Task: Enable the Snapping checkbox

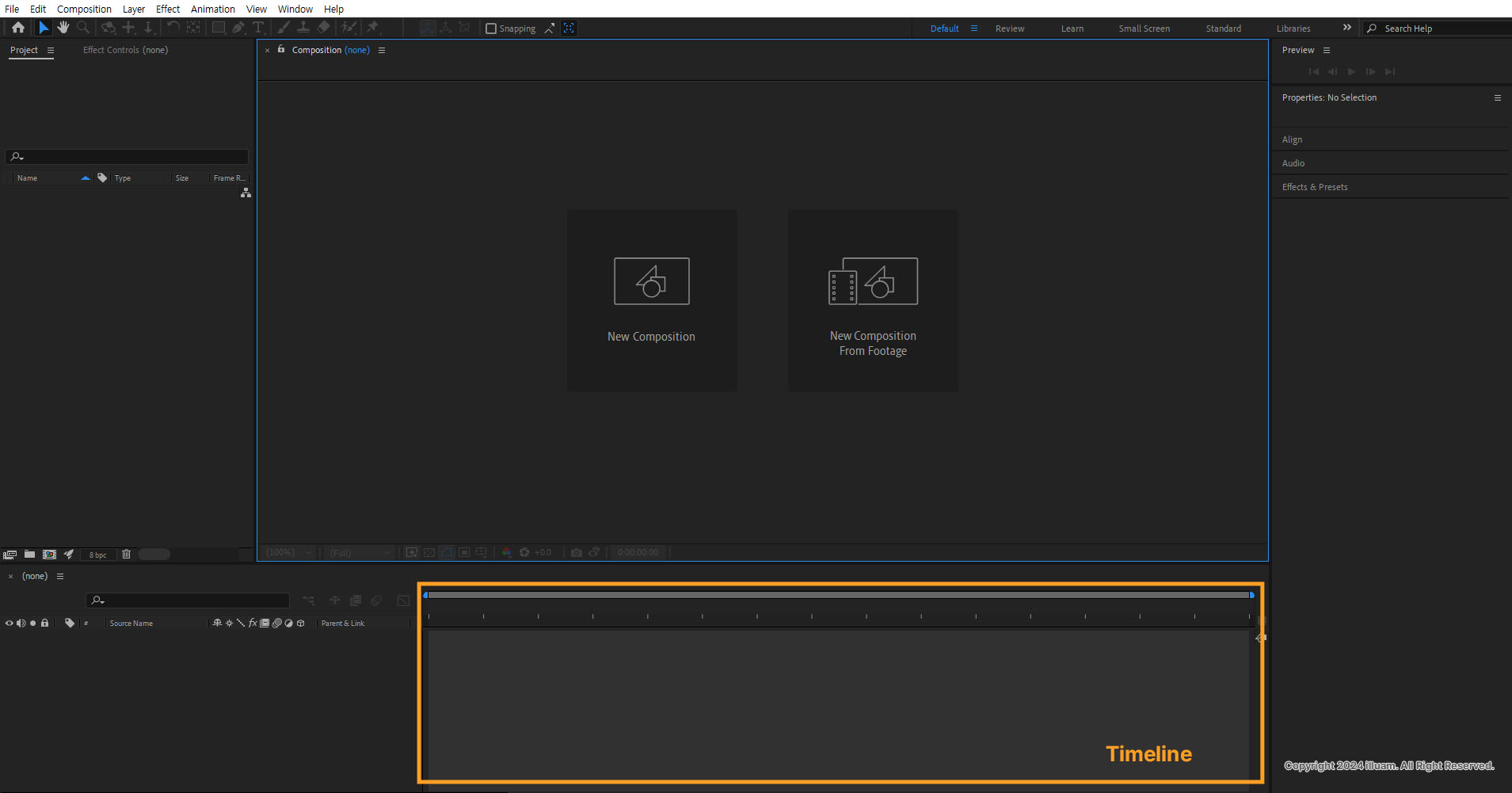Action: pos(491,29)
